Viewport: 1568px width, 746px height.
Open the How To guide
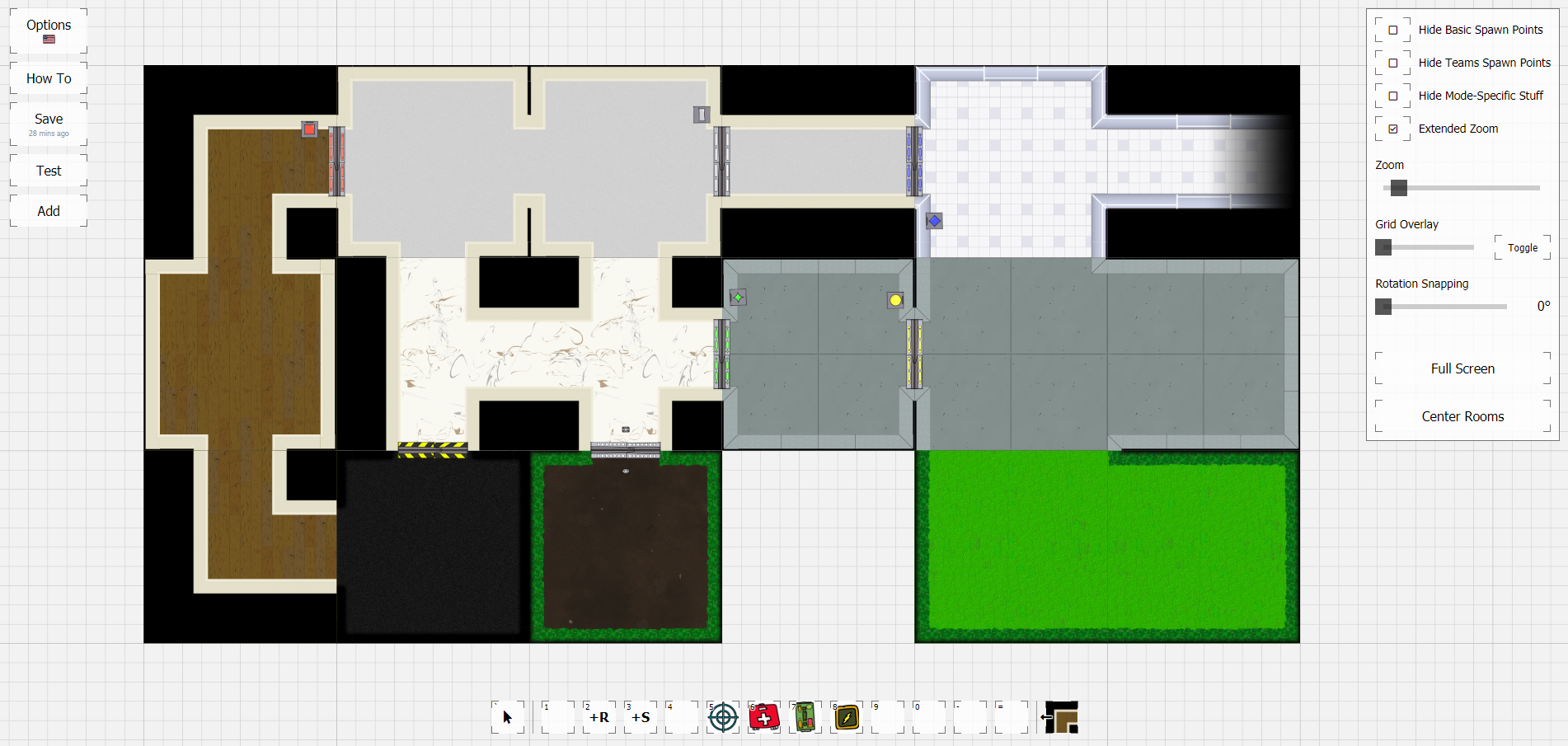tap(49, 78)
